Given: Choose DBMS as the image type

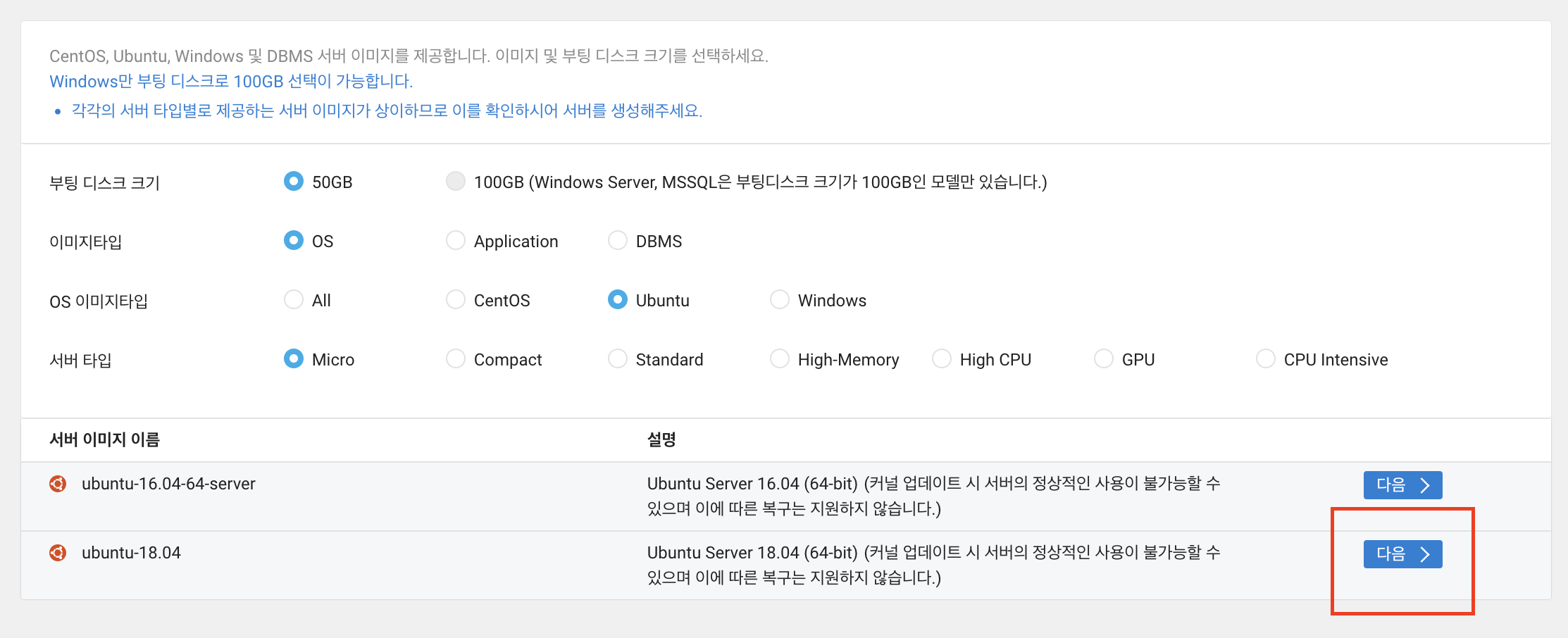Looking at the screenshot, I should click(618, 241).
